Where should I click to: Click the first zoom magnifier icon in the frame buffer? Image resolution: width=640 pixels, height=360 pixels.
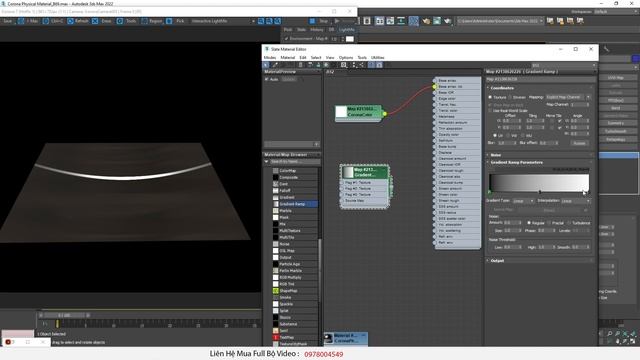261,21
